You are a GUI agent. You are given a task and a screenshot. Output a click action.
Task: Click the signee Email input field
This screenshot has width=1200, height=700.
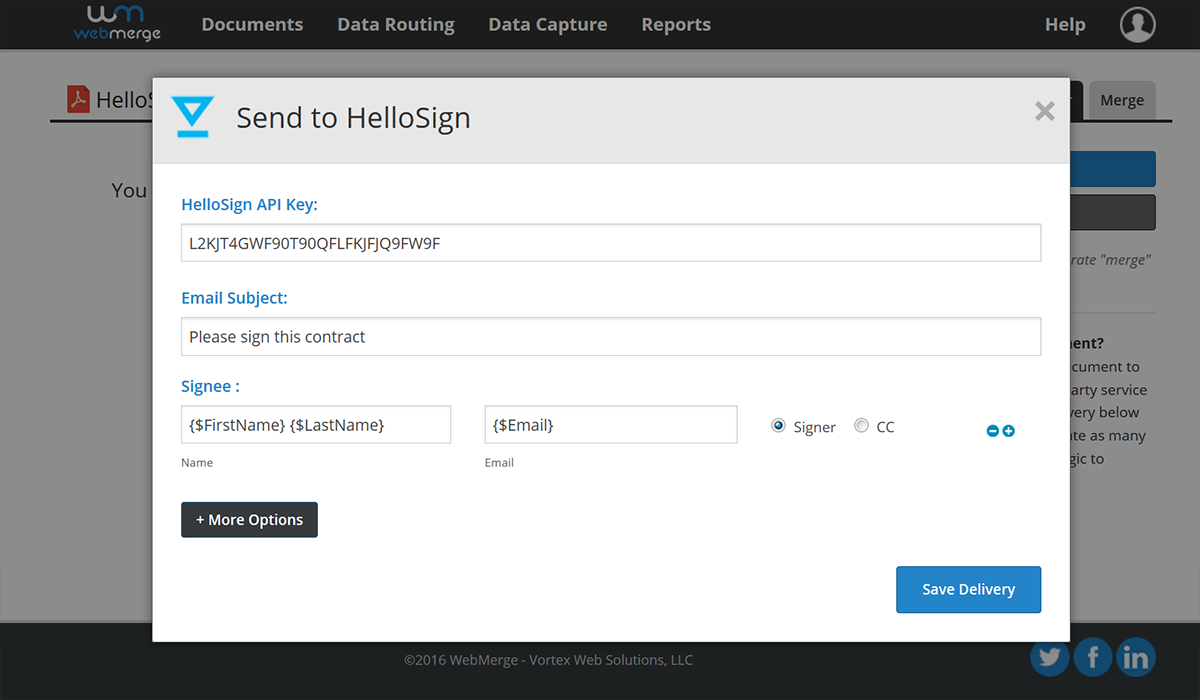tap(611, 424)
